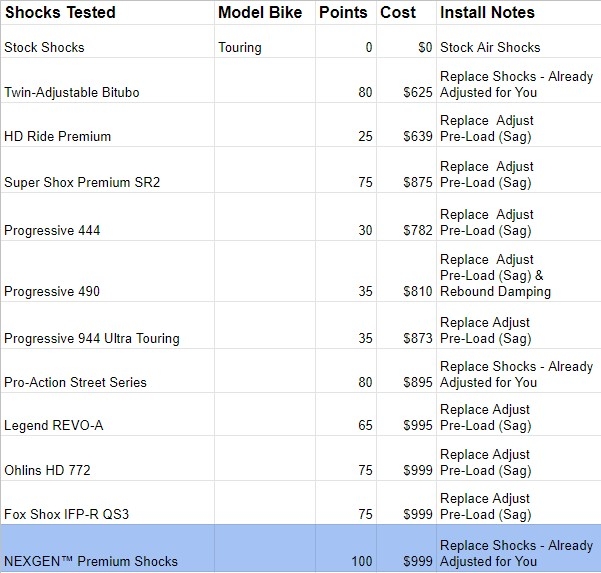The image size is (601, 573).
Task: Click the Super Shox Premium SR2 install note
Action: 519,170
